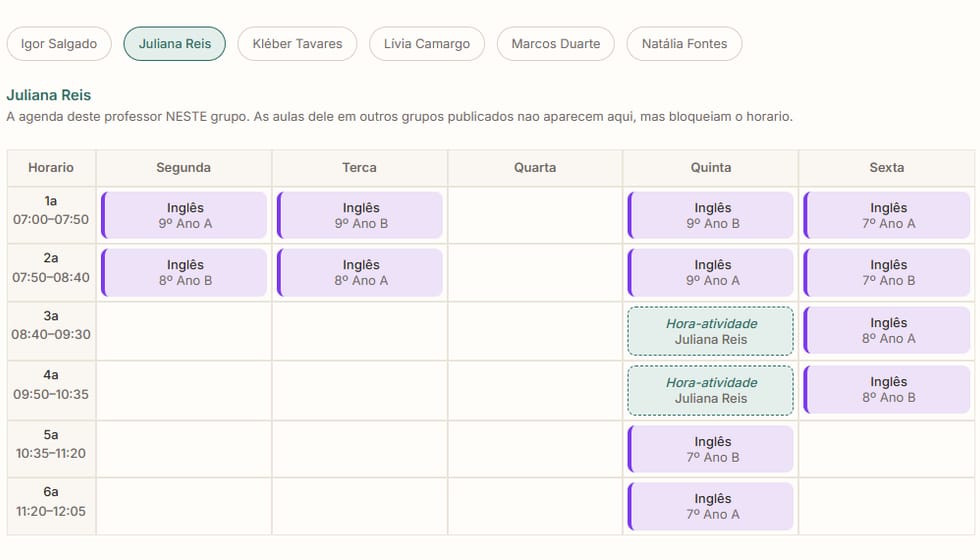The height and width of the screenshot is (560, 980).
Task: Click the 1a 07:00–07:50 time slot
Action: pos(51,215)
